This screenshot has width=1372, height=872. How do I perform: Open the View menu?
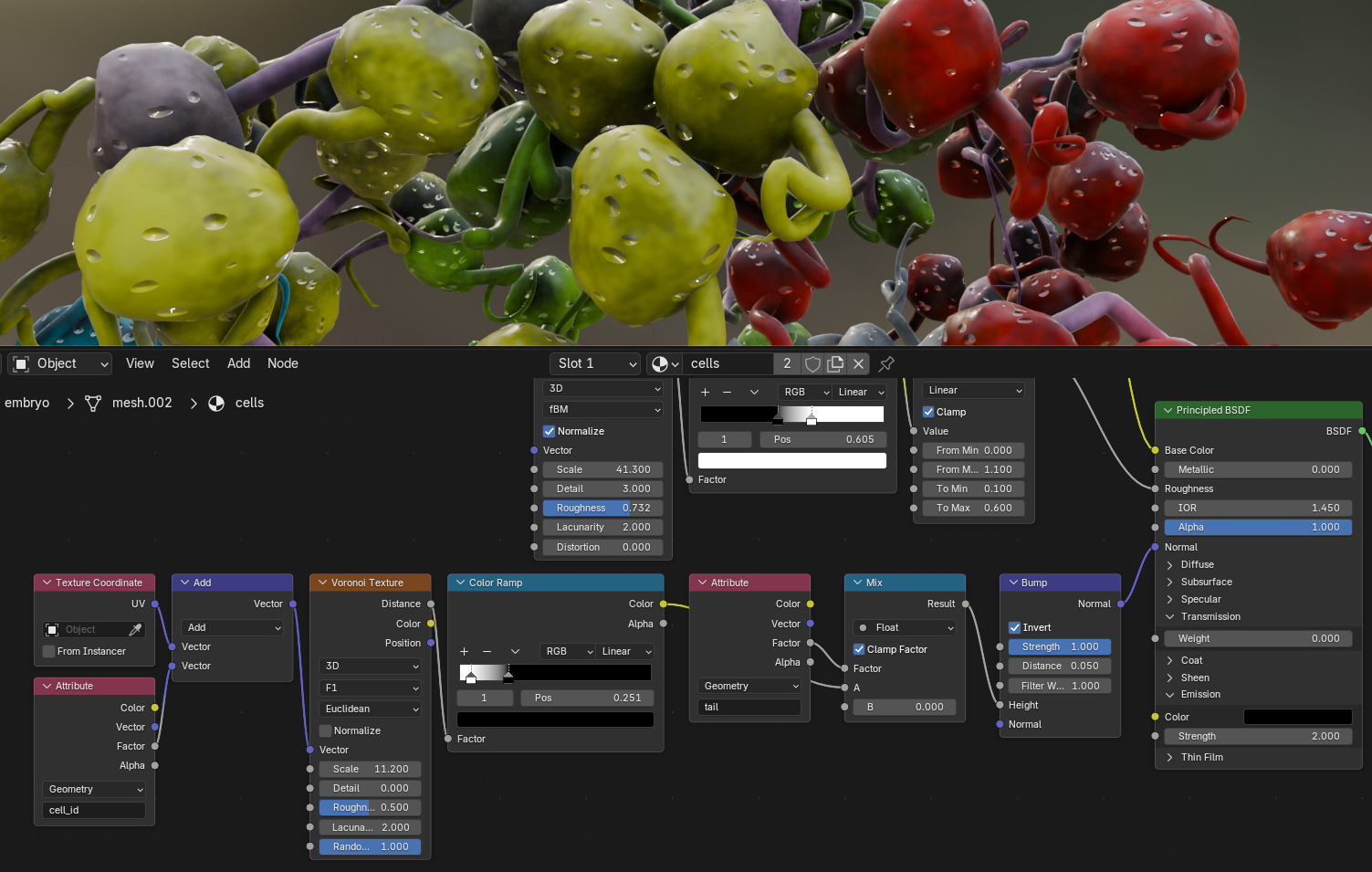(x=140, y=363)
